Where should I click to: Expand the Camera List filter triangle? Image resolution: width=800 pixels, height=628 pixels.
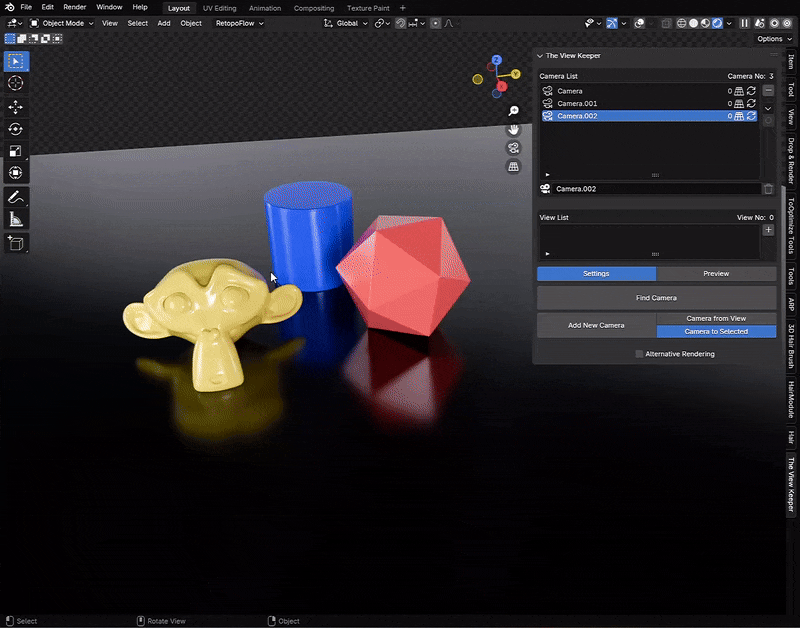click(547, 175)
